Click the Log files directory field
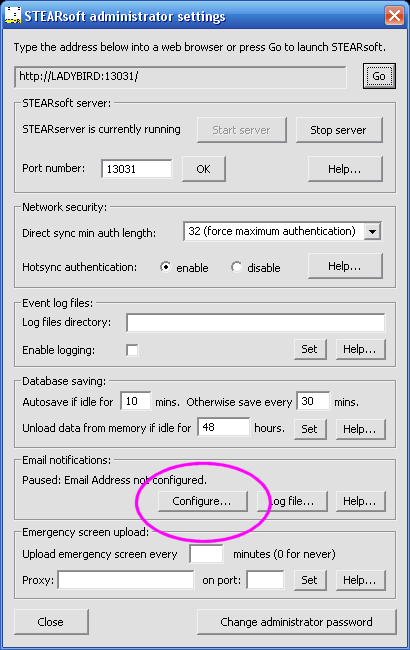The height and width of the screenshot is (650, 410). pos(255,323)
